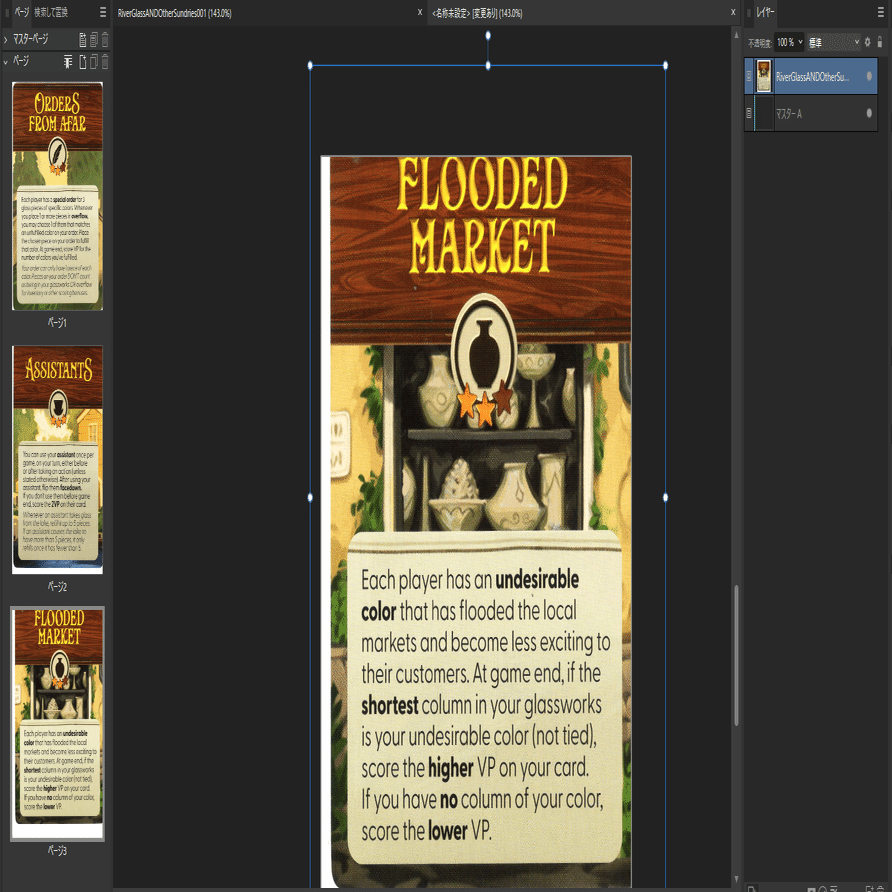Viewport: 892px width, 892px height.
Task: Expand the マスターページ section
Action: click(6, 39)
